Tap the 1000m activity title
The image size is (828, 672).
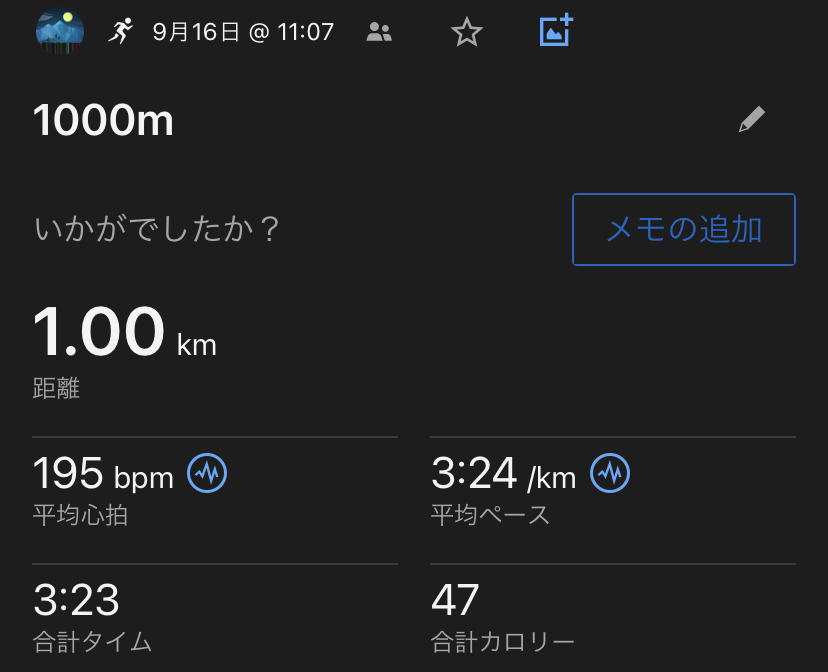coord(104,122)
